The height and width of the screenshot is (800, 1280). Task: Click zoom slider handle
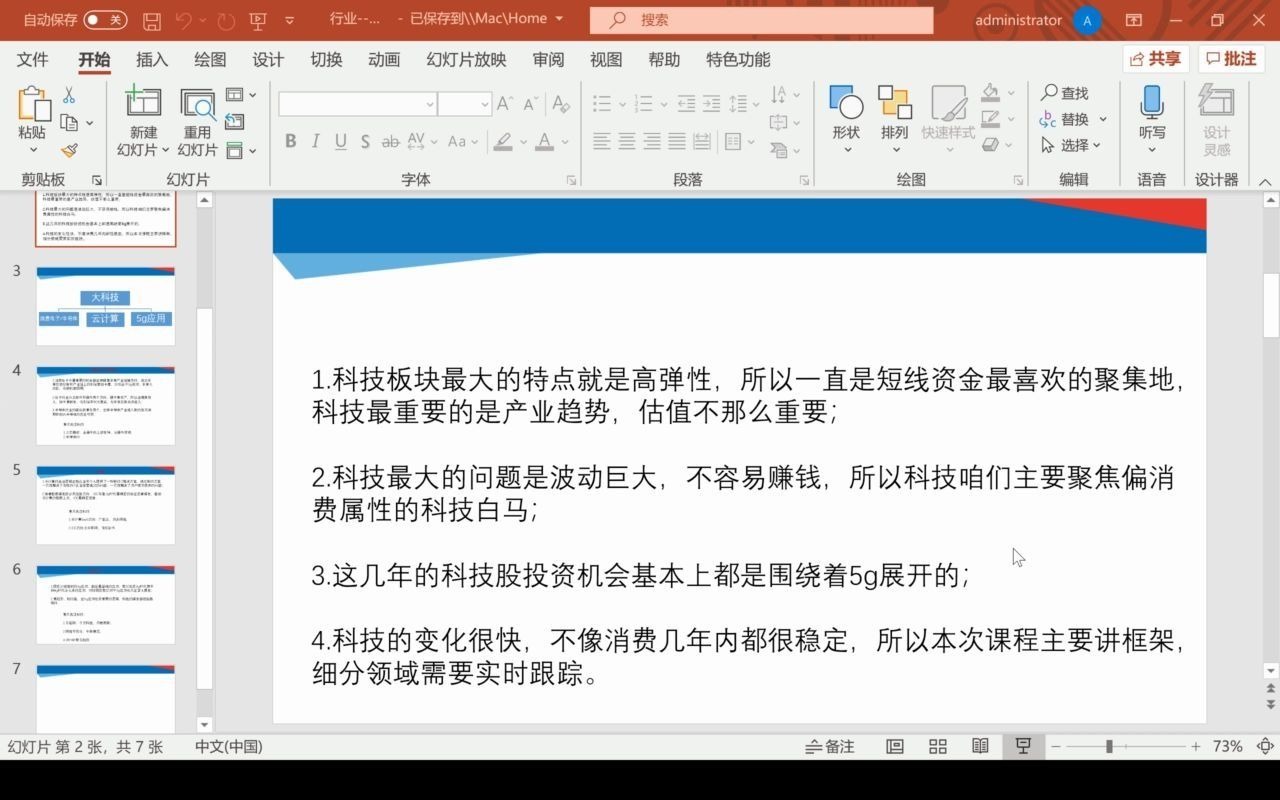click(x=1109, y=746)
